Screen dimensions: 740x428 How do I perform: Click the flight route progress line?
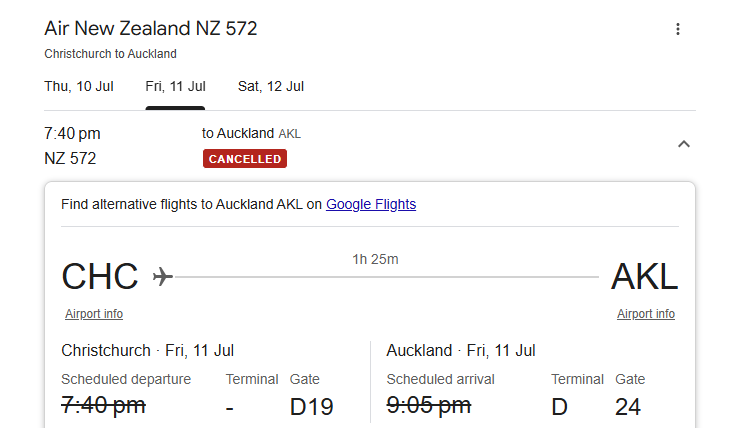point(387,277)
